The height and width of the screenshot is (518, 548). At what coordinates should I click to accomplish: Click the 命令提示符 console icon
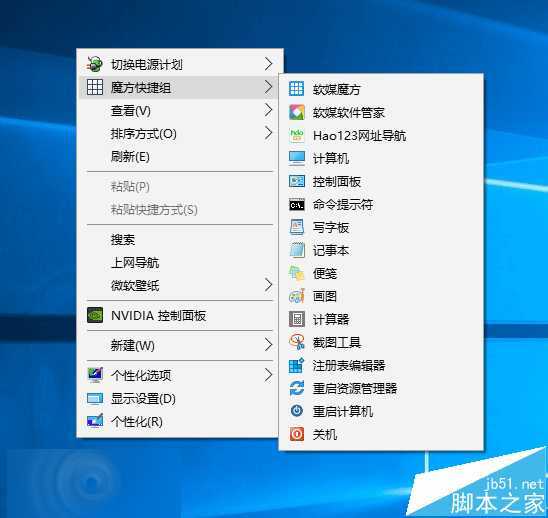point(296,205)
